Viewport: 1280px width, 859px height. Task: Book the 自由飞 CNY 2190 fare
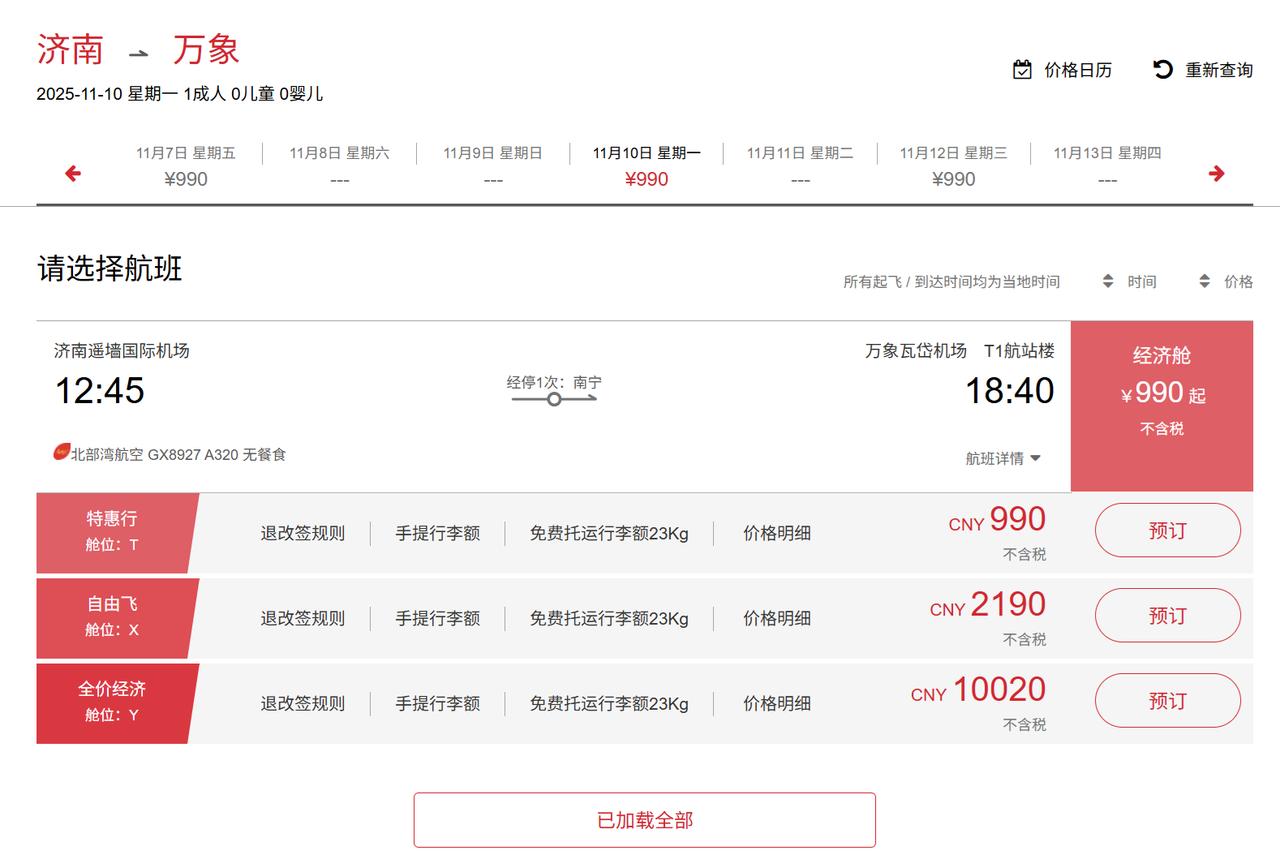click(x=1167, y=616)
